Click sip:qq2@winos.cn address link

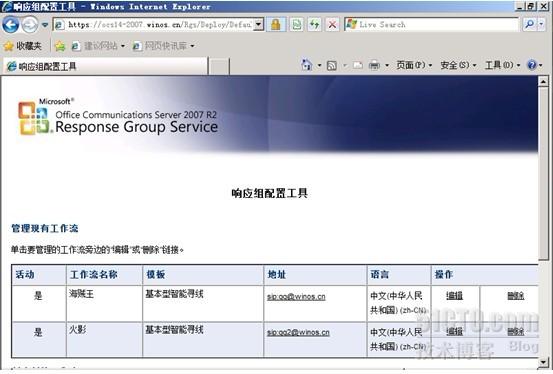298,332
